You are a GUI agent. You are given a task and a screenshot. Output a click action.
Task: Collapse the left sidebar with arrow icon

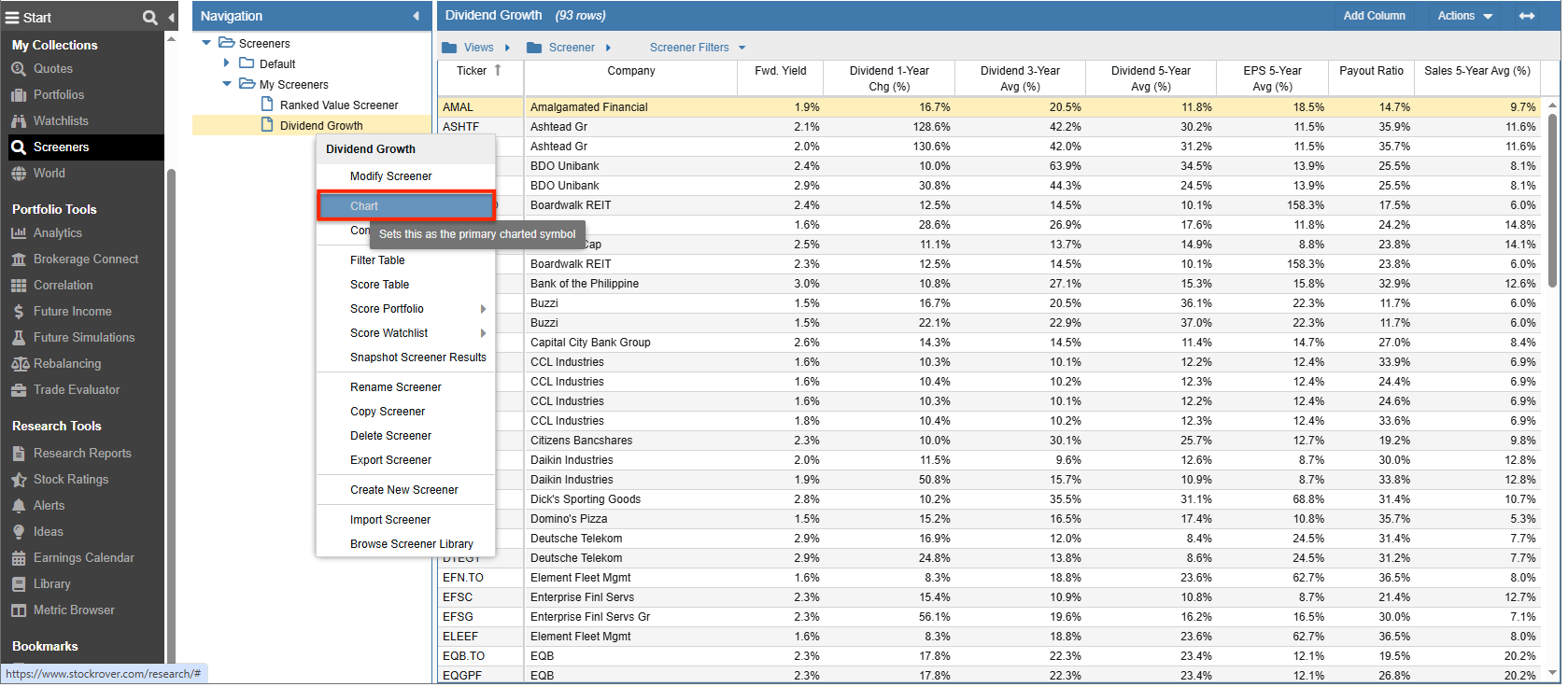pos(171,17)
